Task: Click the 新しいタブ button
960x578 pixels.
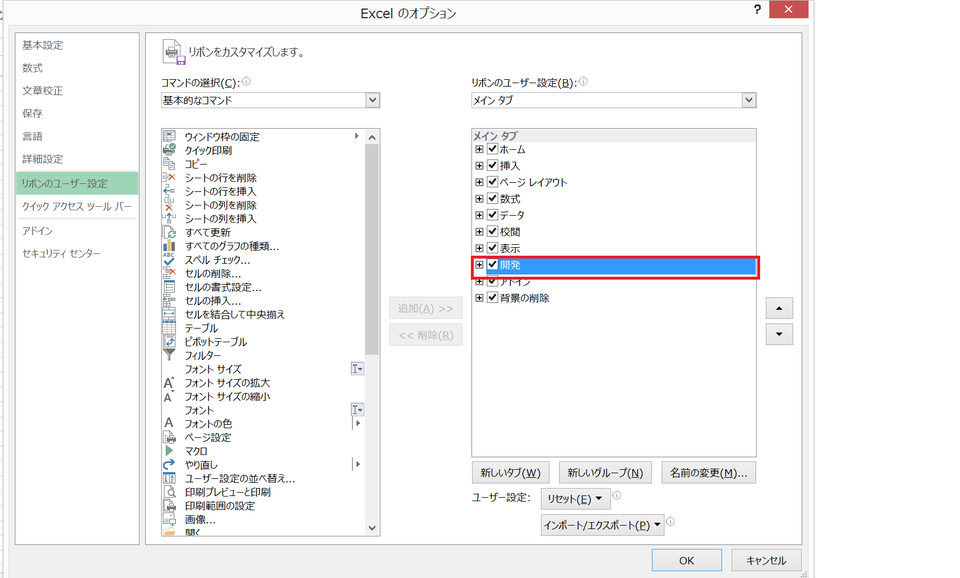Action: [x=511, y=473]
